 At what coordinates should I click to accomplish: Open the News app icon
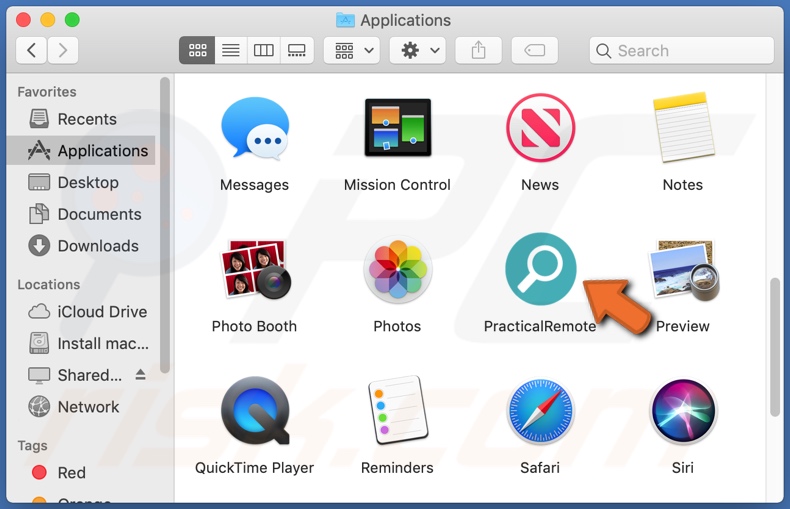(540, 129)
